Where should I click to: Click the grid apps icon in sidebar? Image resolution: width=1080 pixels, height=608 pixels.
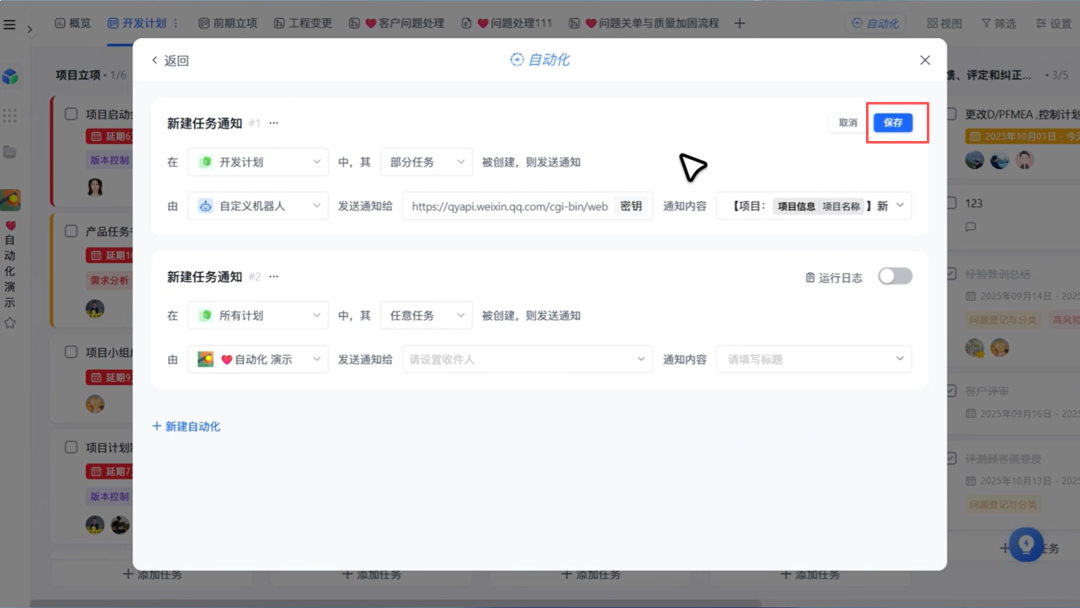pos(10,115)
